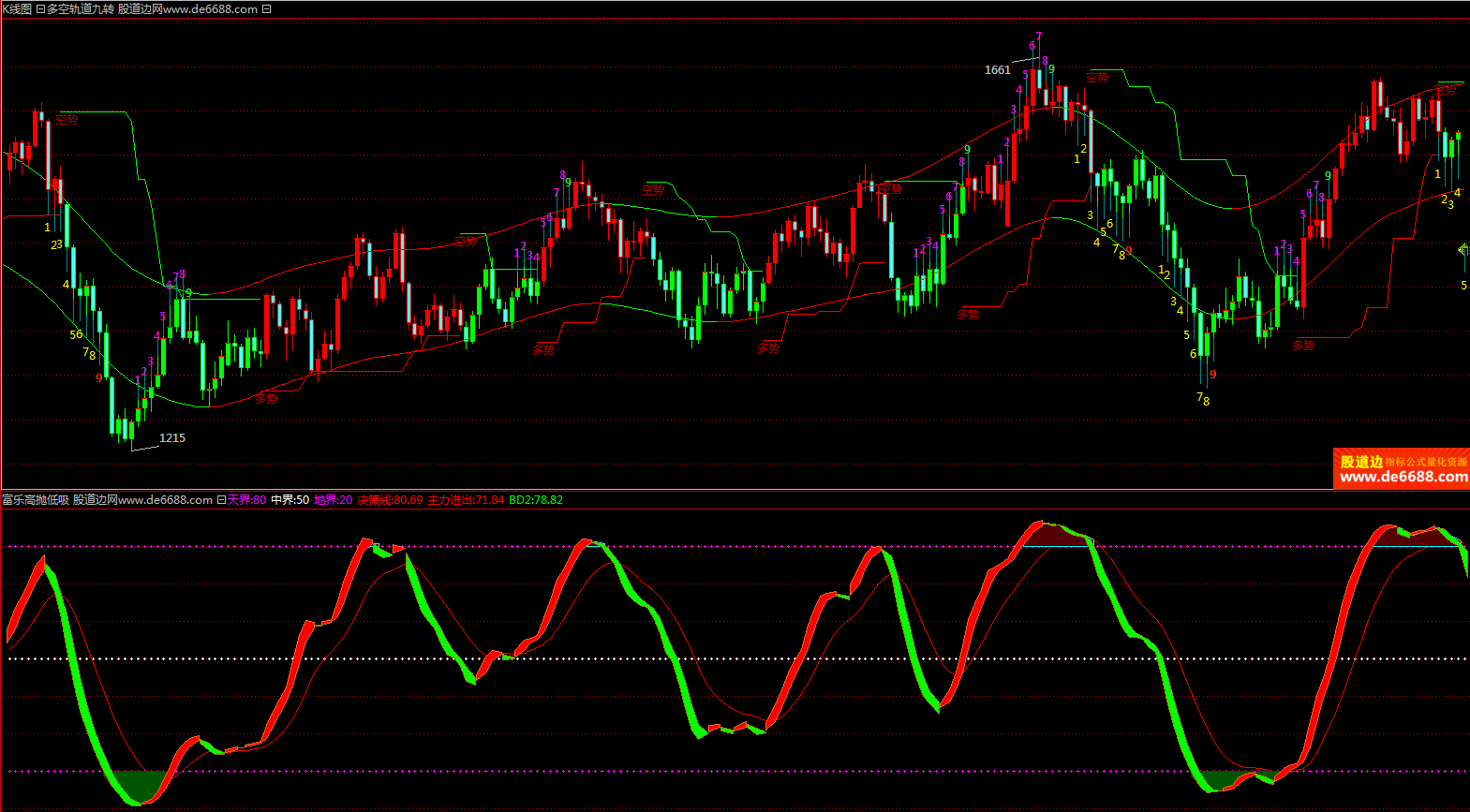Screen dimensions: 1470x812
Task: Expand the 富乐高抛低吸 indicator box icon
Action: click(221, 500)
